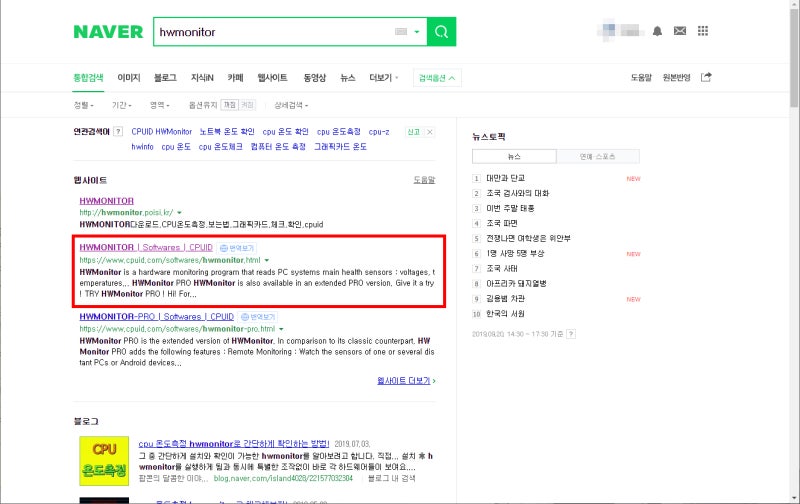Open blog post cpu 온도측정 hwmonitor로 간단하게

[234, 444]
